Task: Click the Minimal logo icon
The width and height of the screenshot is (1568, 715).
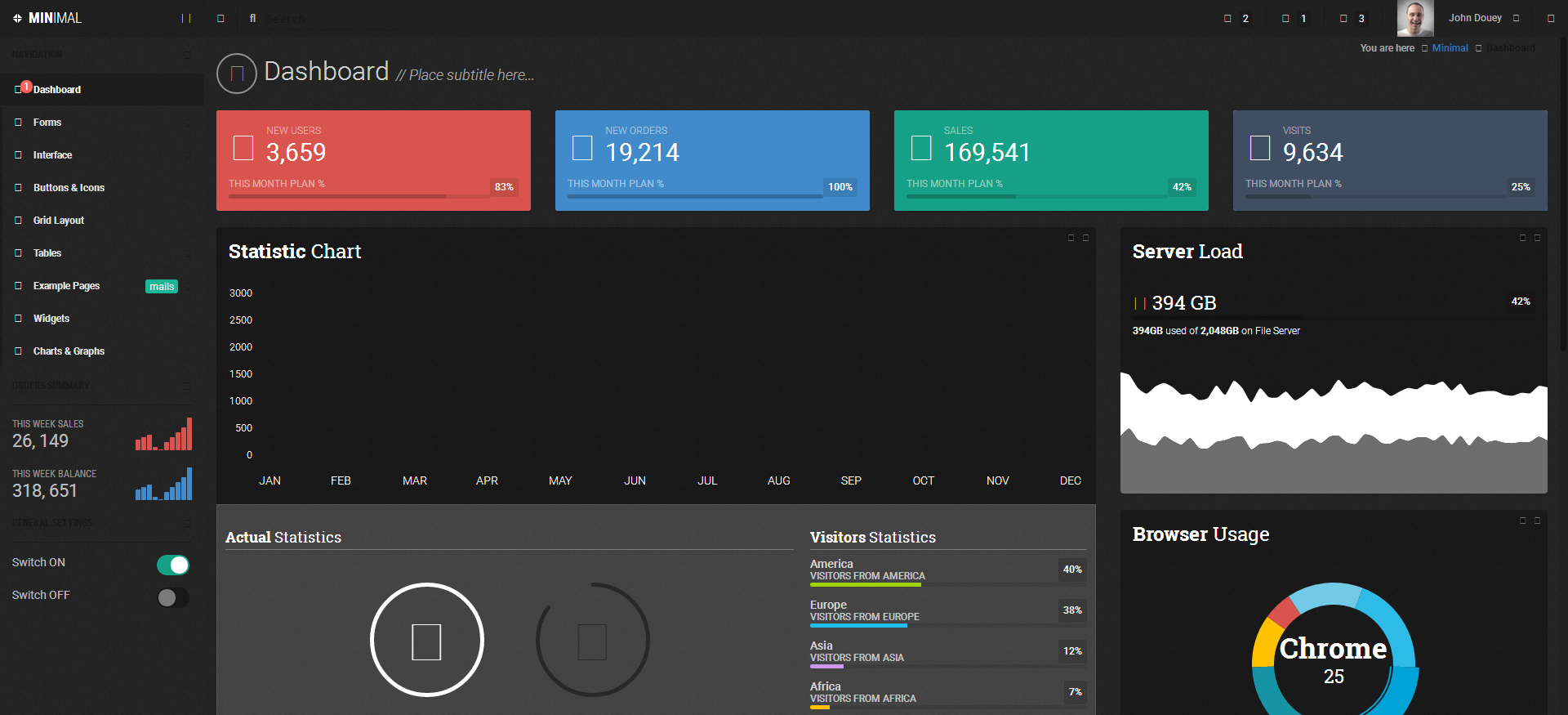Action: click(17, 18)
